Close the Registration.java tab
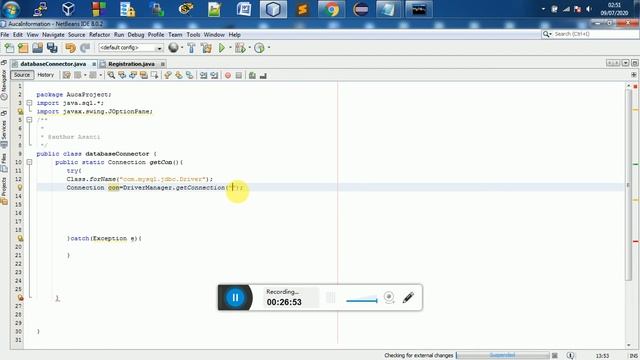Screen dimensions: 640x360 tap(163, 64)
